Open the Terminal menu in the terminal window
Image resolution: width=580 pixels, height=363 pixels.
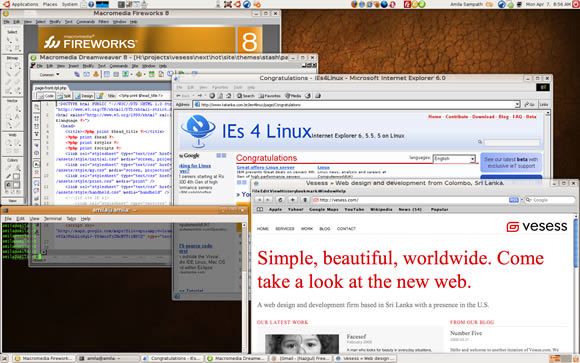[x=53, y=219]
